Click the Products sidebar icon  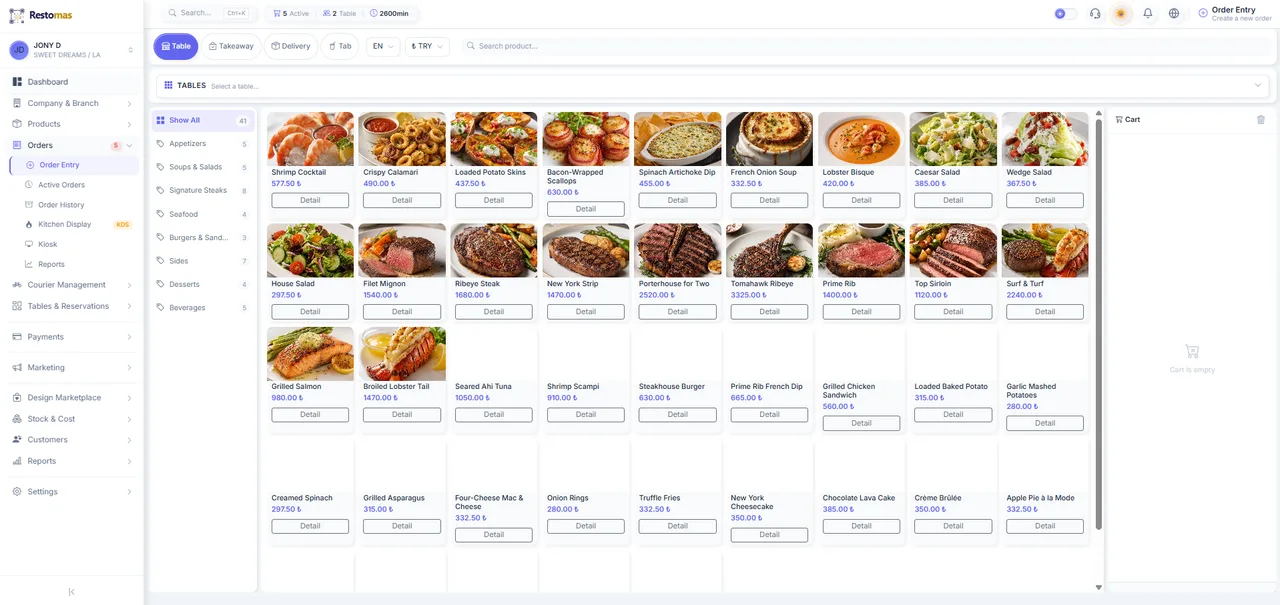pos(17,124)
